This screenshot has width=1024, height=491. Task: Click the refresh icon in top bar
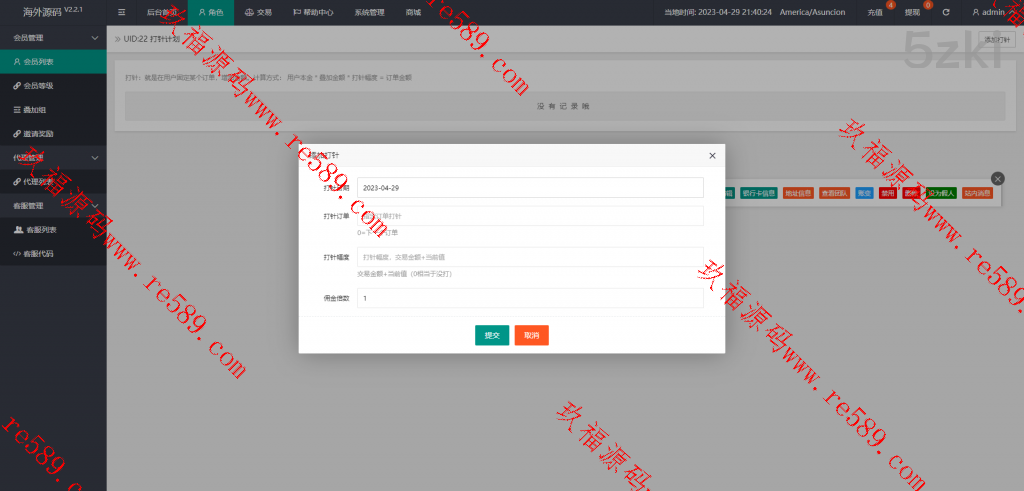click(x=946, y=12)
